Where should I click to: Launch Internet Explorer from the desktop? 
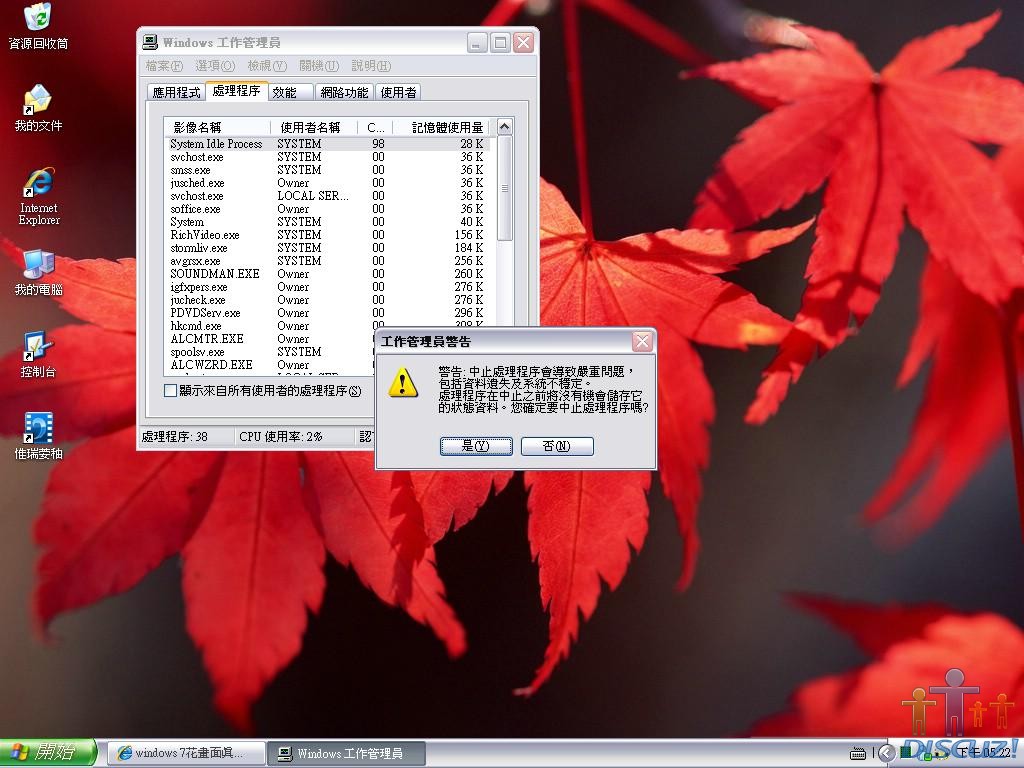pyautogui.click(x=39, y=184)
